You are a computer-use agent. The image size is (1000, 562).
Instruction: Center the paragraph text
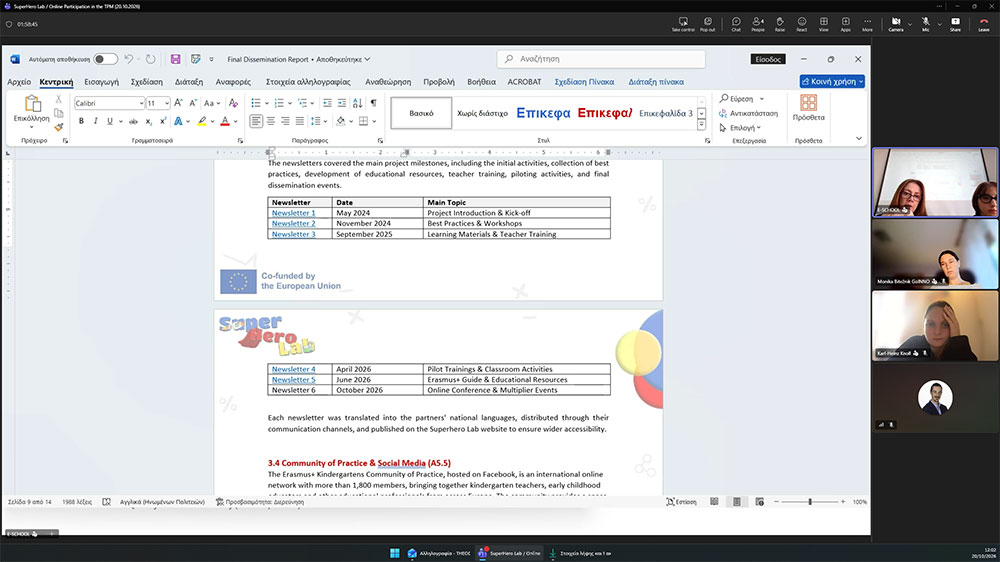point(270,121)
